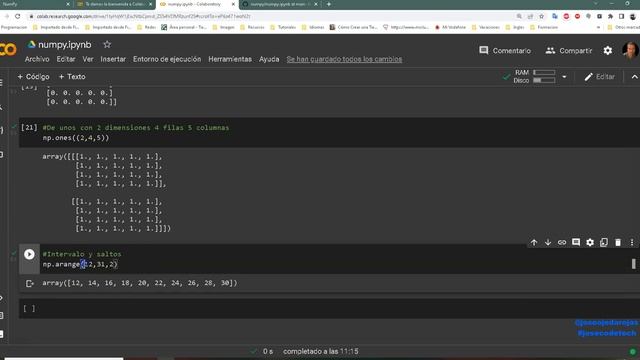Close the numpy.ipynb Colaboratory tab
Viewport: 640px width, 360px height.
[x=233, y=4]
